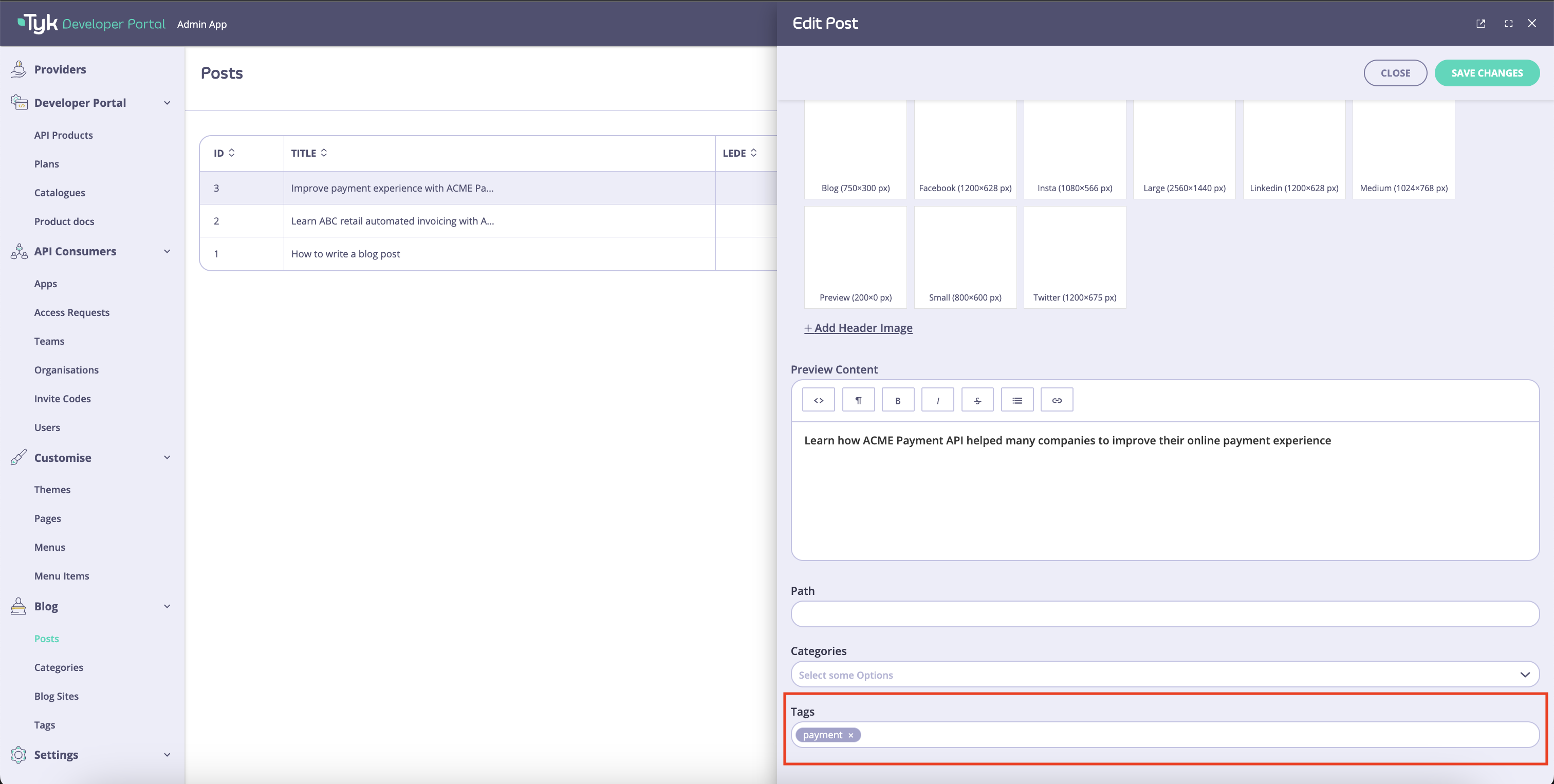The width and height of the screenshot is (1554, 784).
Task: Insert a hyperlink using the link icon
Action: [1057, 399]
